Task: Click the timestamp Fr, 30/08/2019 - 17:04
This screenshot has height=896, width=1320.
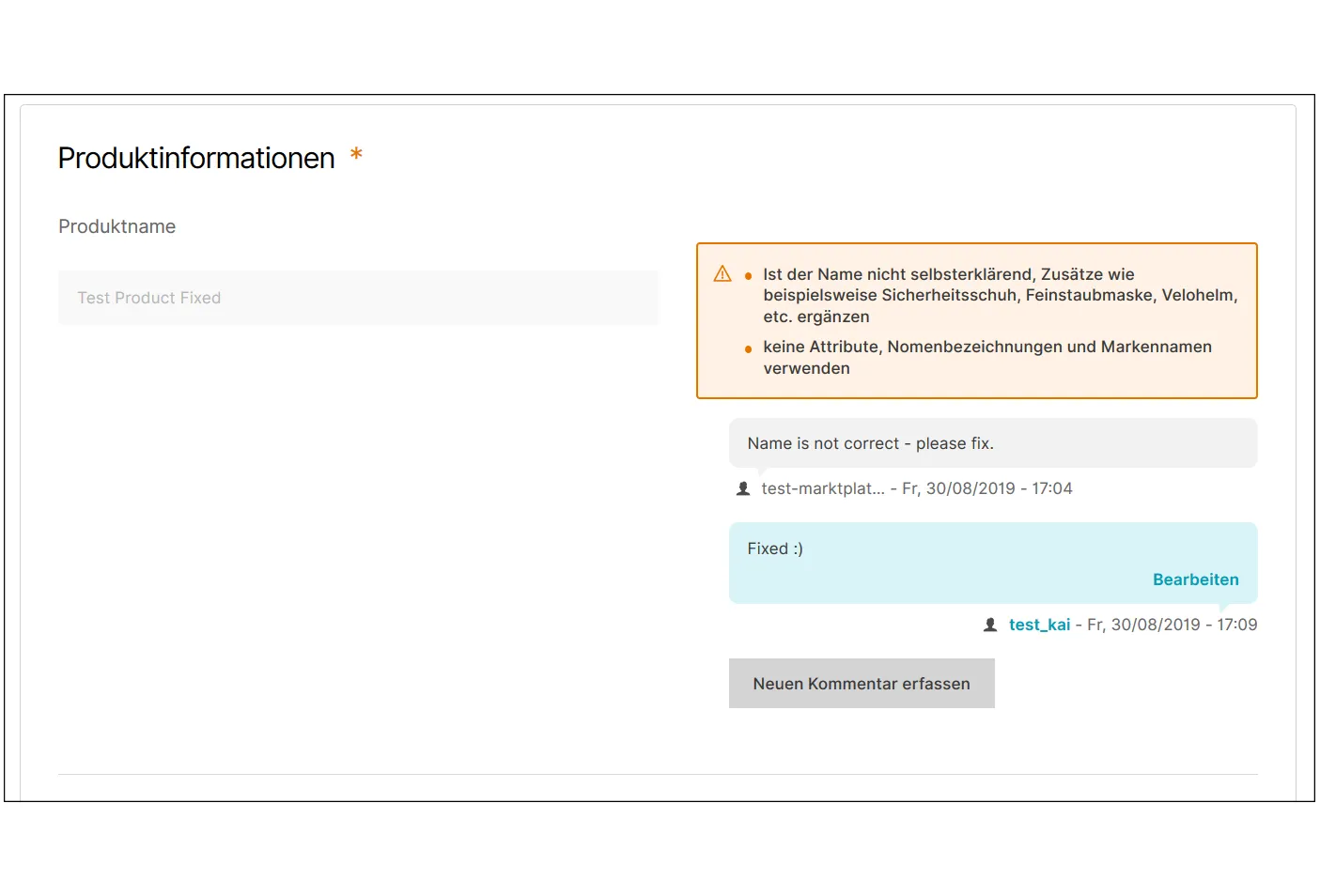Action: (x=986, y=488)
